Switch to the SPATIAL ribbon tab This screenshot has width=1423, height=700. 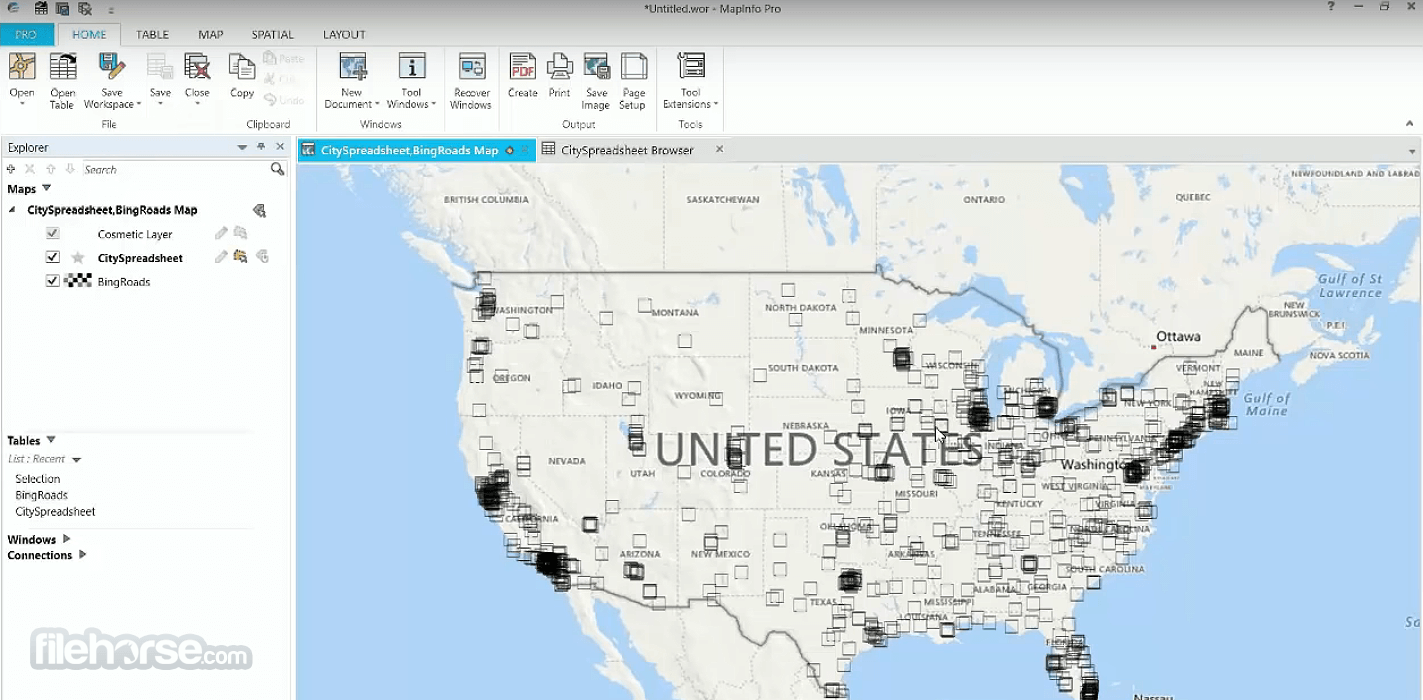click(273, 34)
